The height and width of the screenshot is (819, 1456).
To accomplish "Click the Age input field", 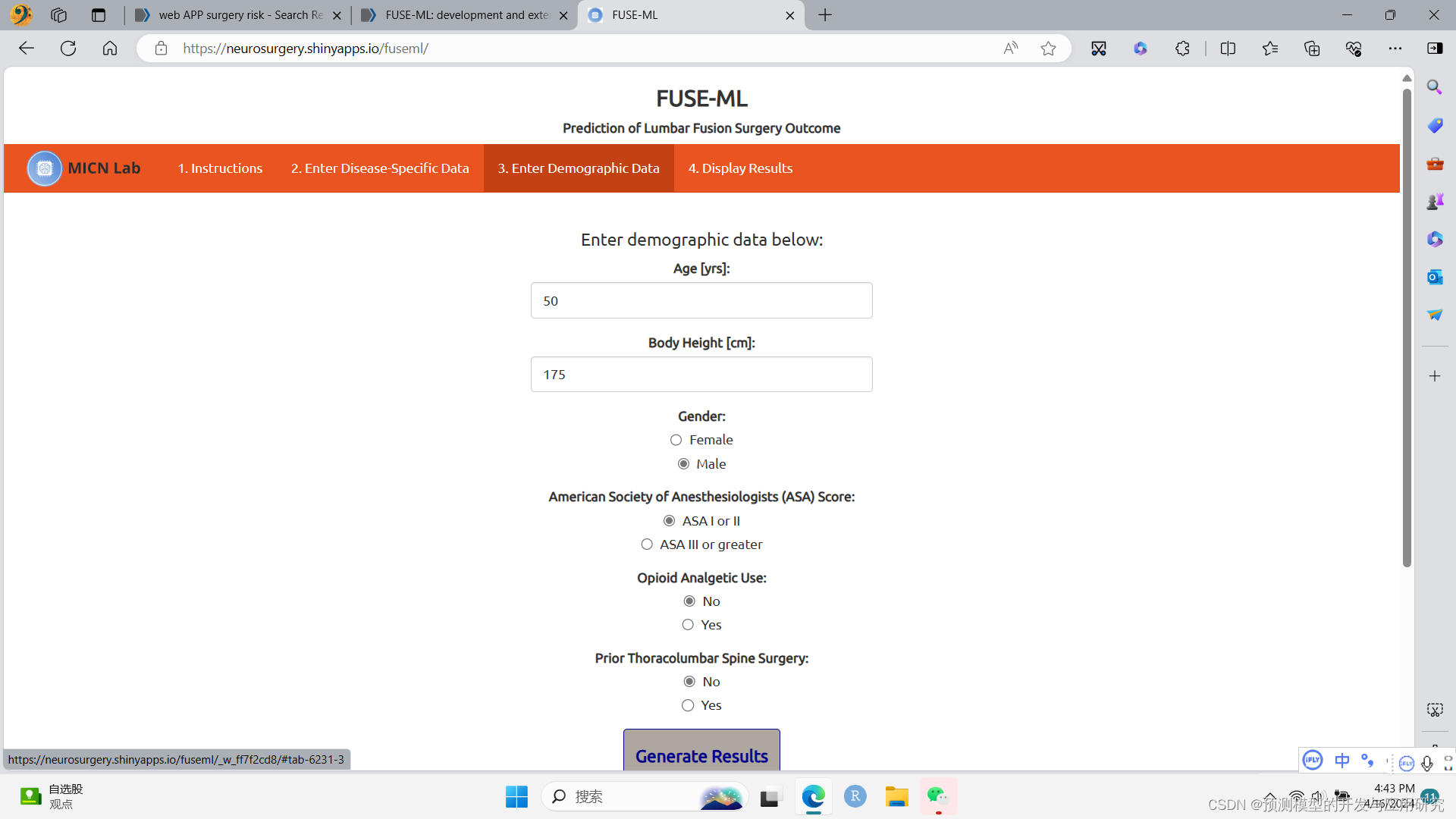I will 701,301.
